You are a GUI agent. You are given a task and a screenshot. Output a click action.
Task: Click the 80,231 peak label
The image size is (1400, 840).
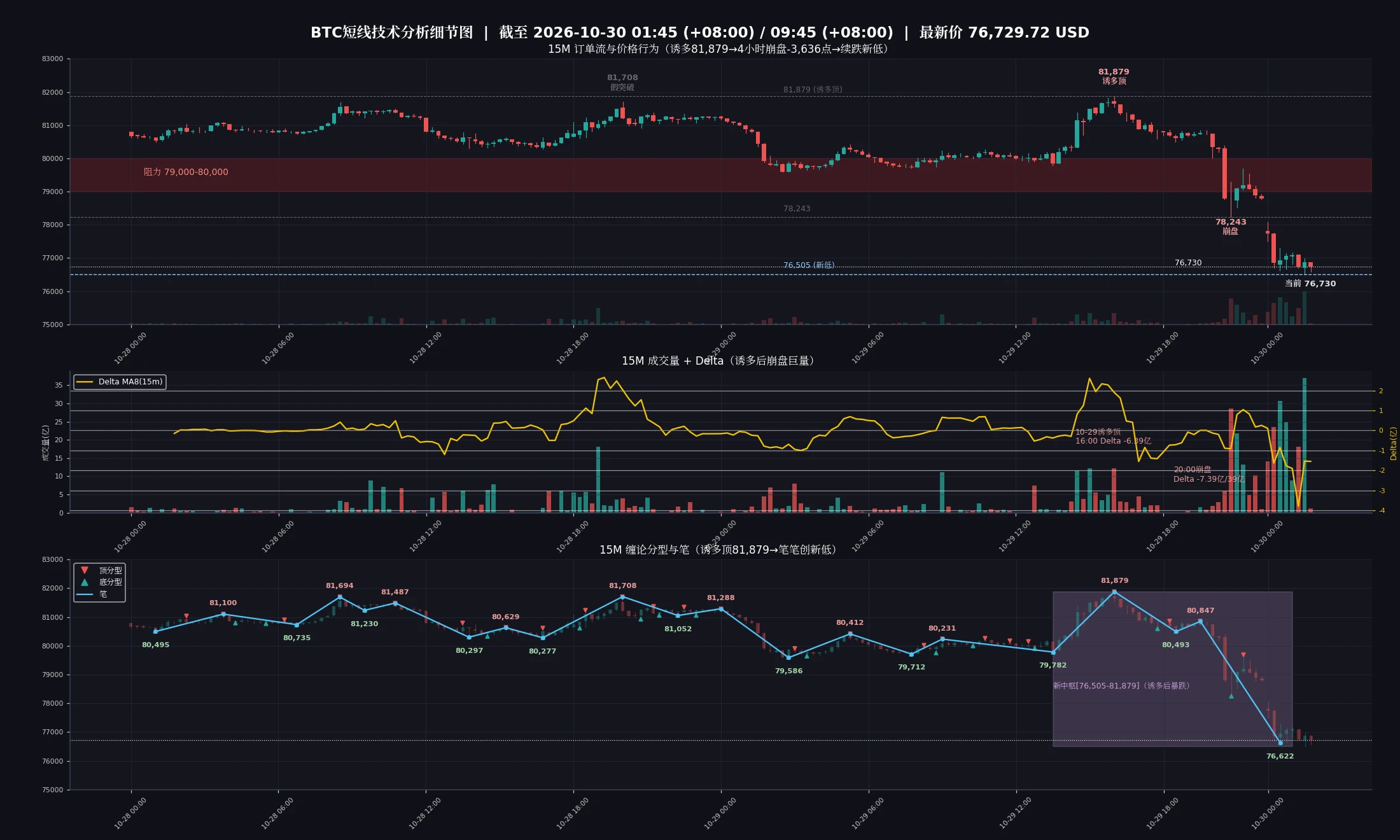[942, 628]
